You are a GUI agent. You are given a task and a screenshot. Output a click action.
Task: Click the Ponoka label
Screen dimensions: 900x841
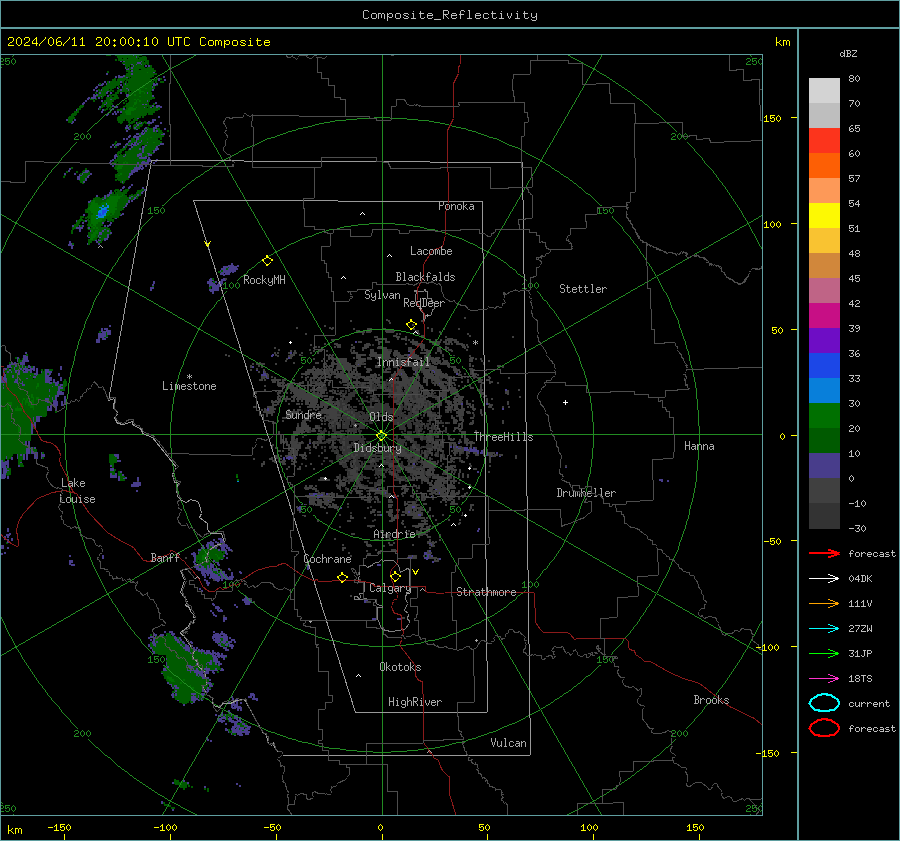(456, 206)
